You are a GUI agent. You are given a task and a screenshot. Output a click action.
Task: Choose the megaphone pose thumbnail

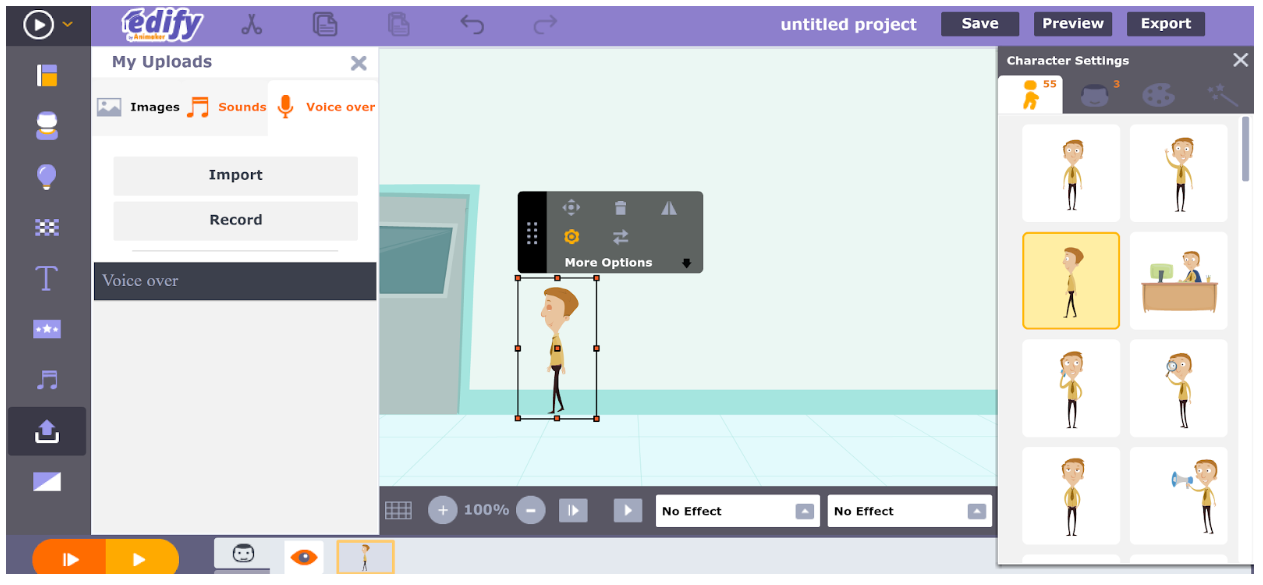[x=1178, y=496]
